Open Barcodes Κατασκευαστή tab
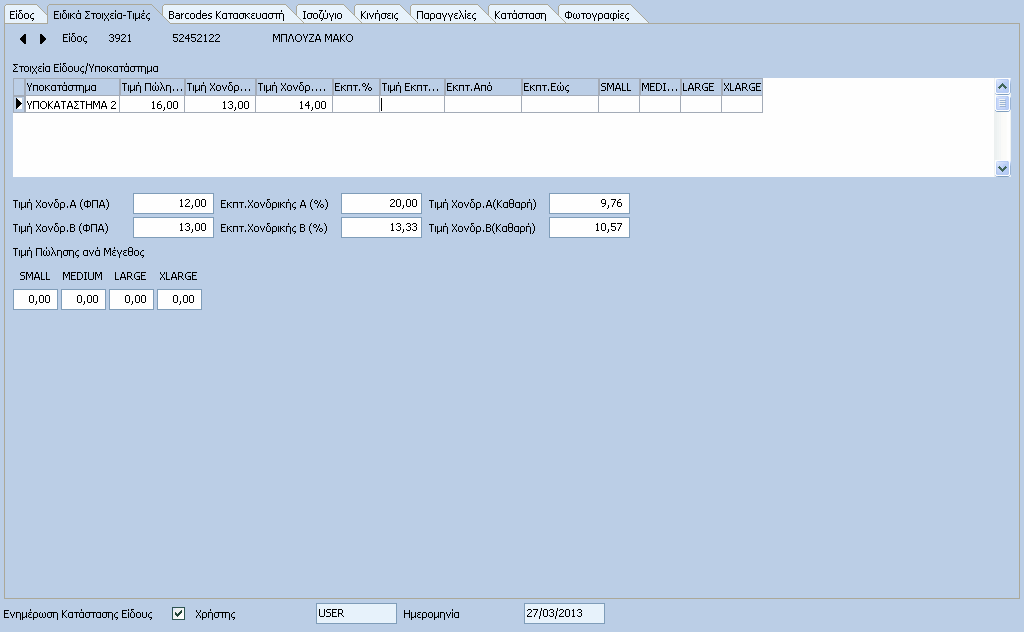This screenshot has width=1024, height=632. [226, 14]
